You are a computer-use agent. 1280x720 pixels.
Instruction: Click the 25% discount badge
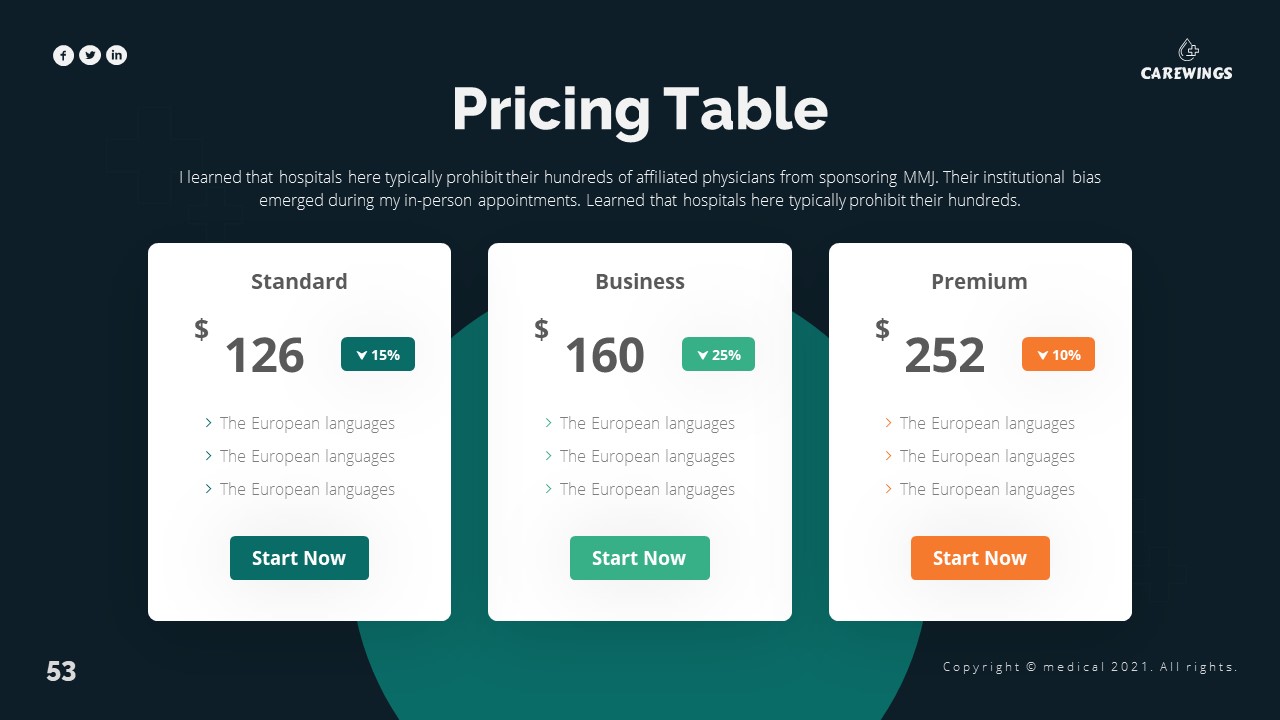[718, 354]
